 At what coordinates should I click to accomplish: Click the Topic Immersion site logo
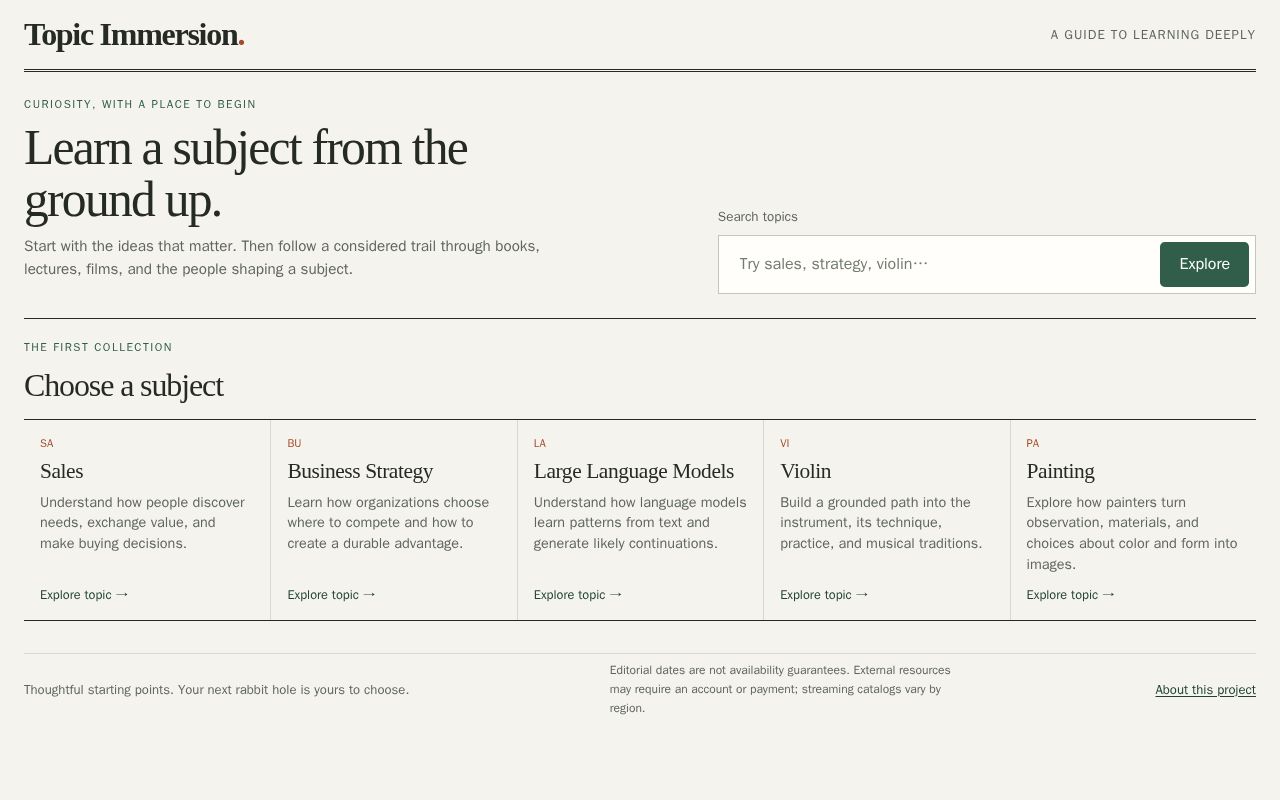pyautogui.click(x=134, y=35)
